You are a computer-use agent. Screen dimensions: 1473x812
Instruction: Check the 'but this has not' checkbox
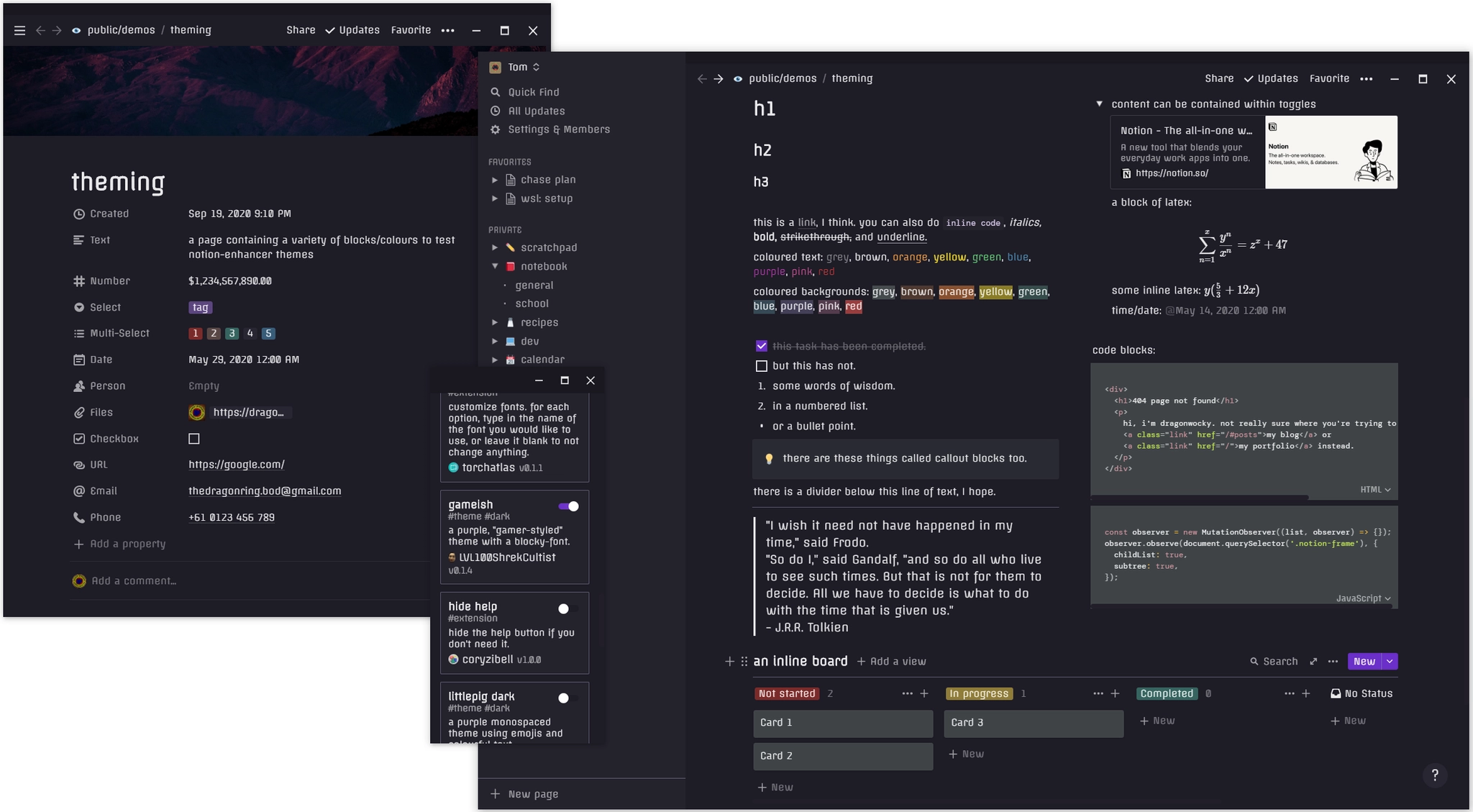761,366
